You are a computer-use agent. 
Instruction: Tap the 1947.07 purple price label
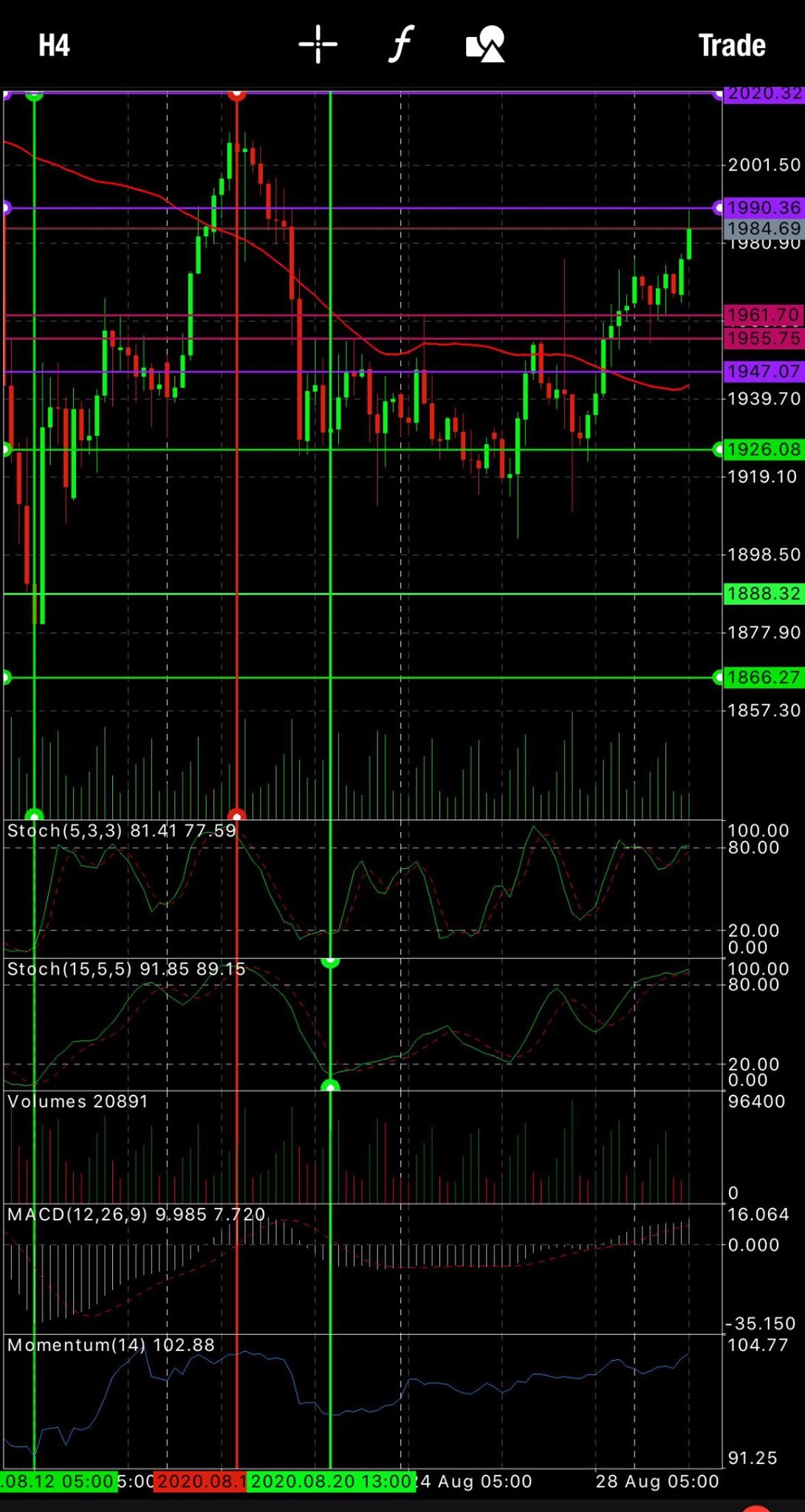(763, 371)
